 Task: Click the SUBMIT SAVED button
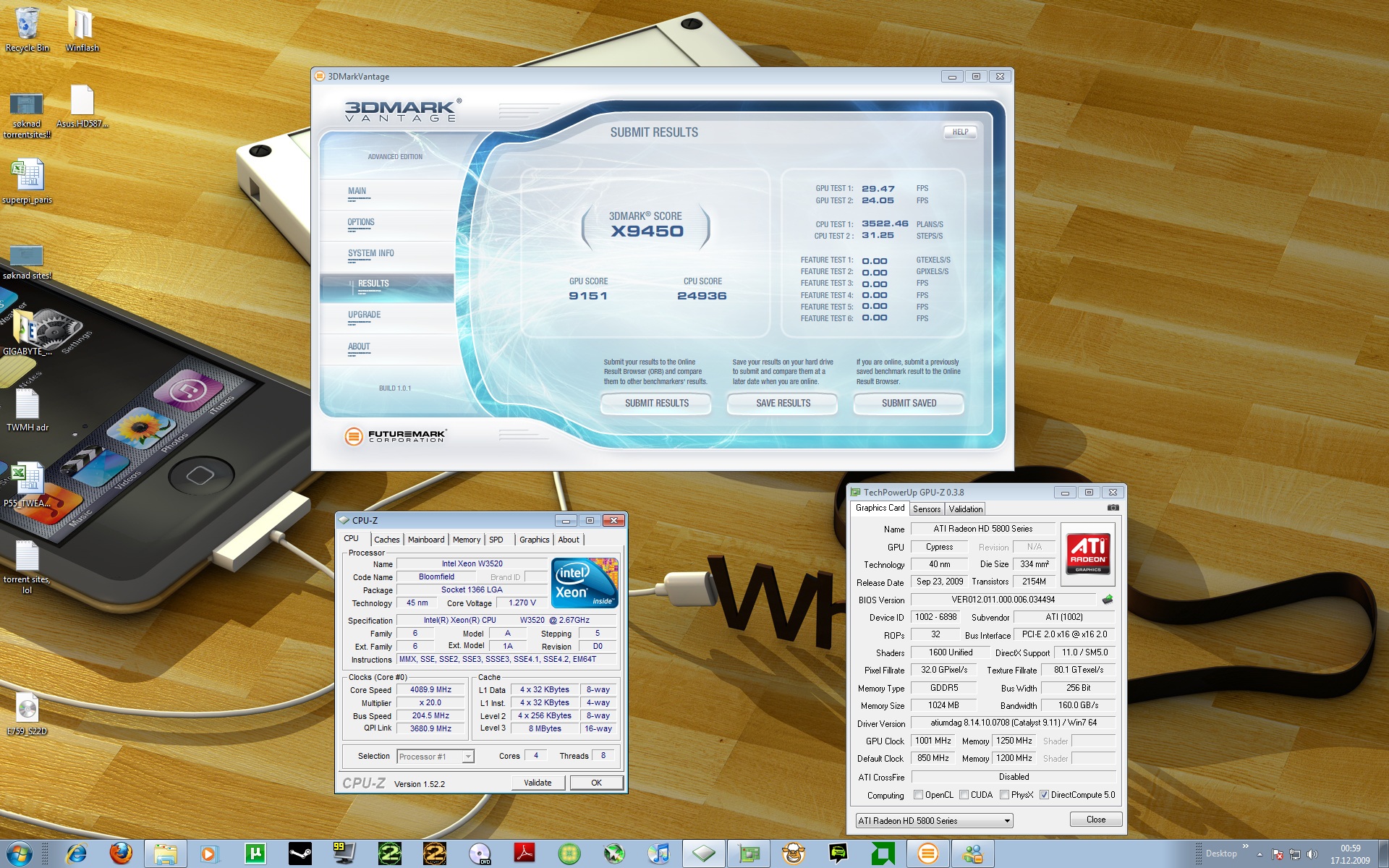(x=909, y=404)
